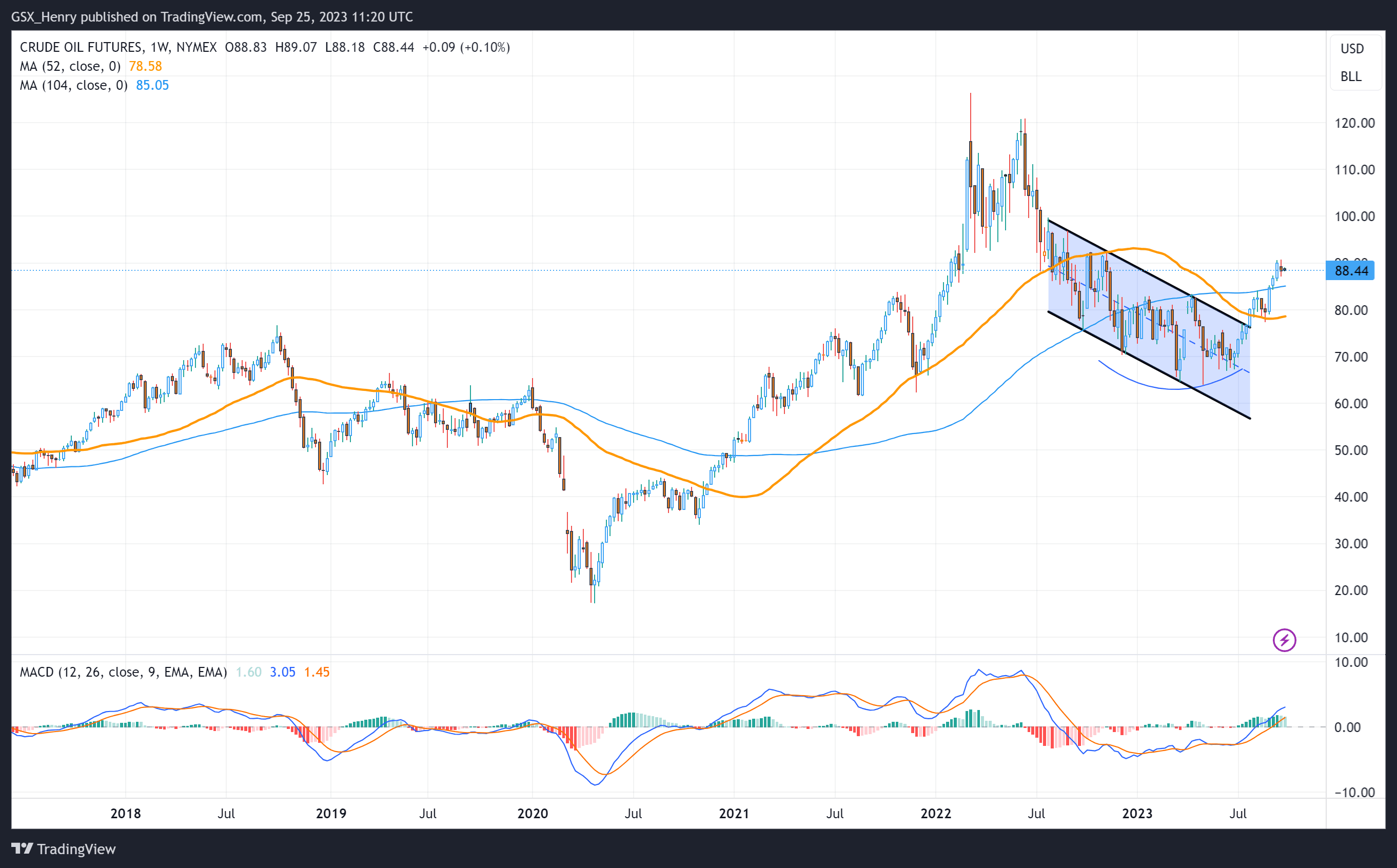The height and width of the screenshot is (868, 1397).
Task: Open the MA 104 indicator legend
Action: pyautogui.click(x=73, y=85)
